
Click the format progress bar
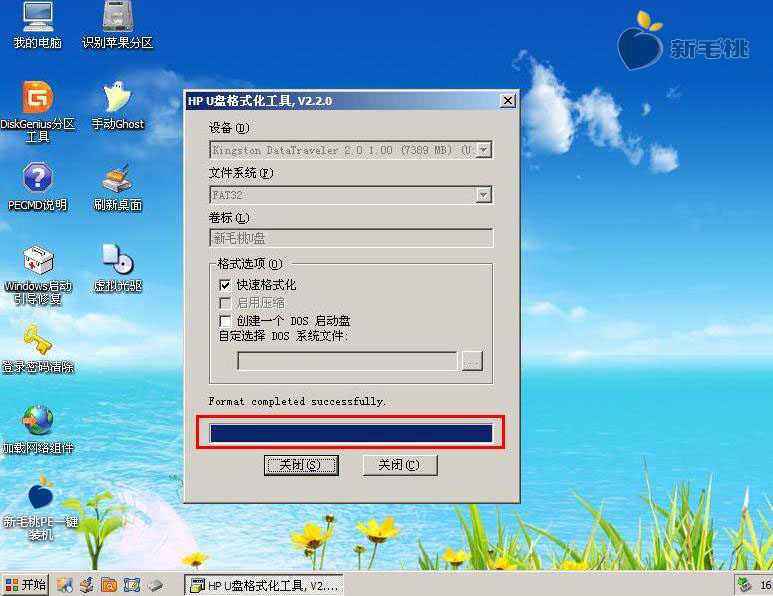click(x=351, y=433)
